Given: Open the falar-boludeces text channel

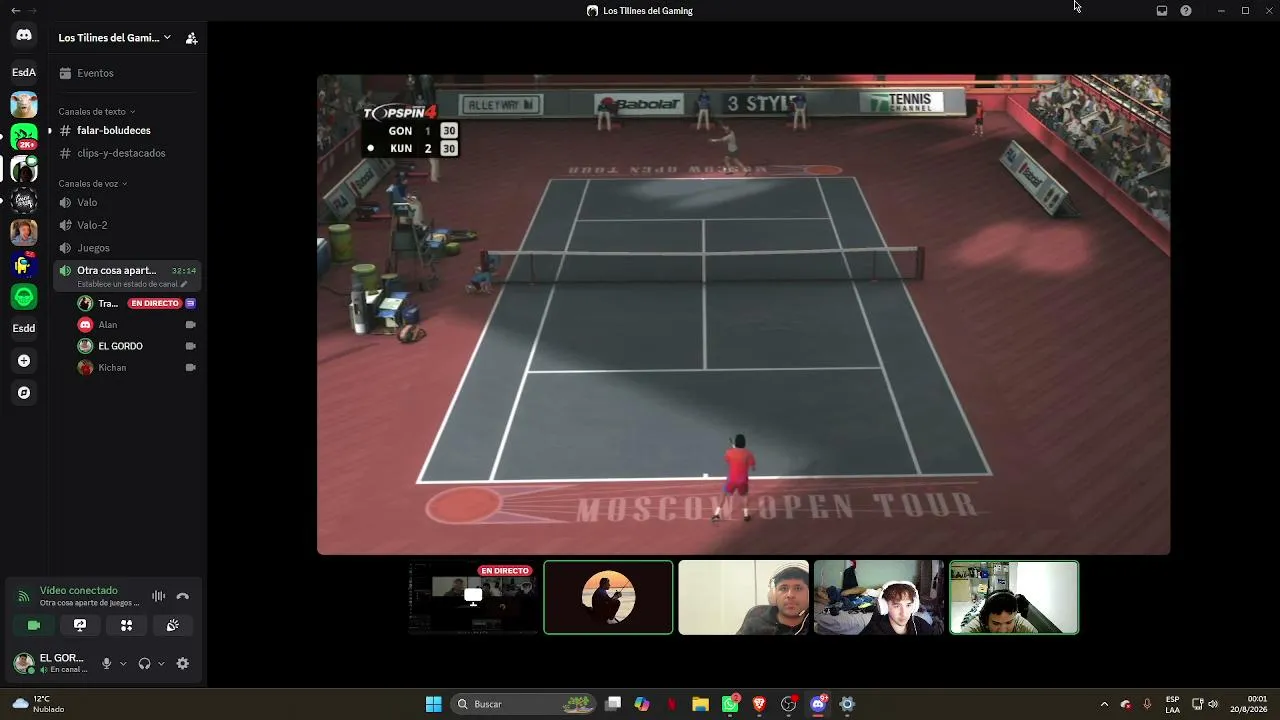Looking at the screenshot, I should [x=126, y=131].
